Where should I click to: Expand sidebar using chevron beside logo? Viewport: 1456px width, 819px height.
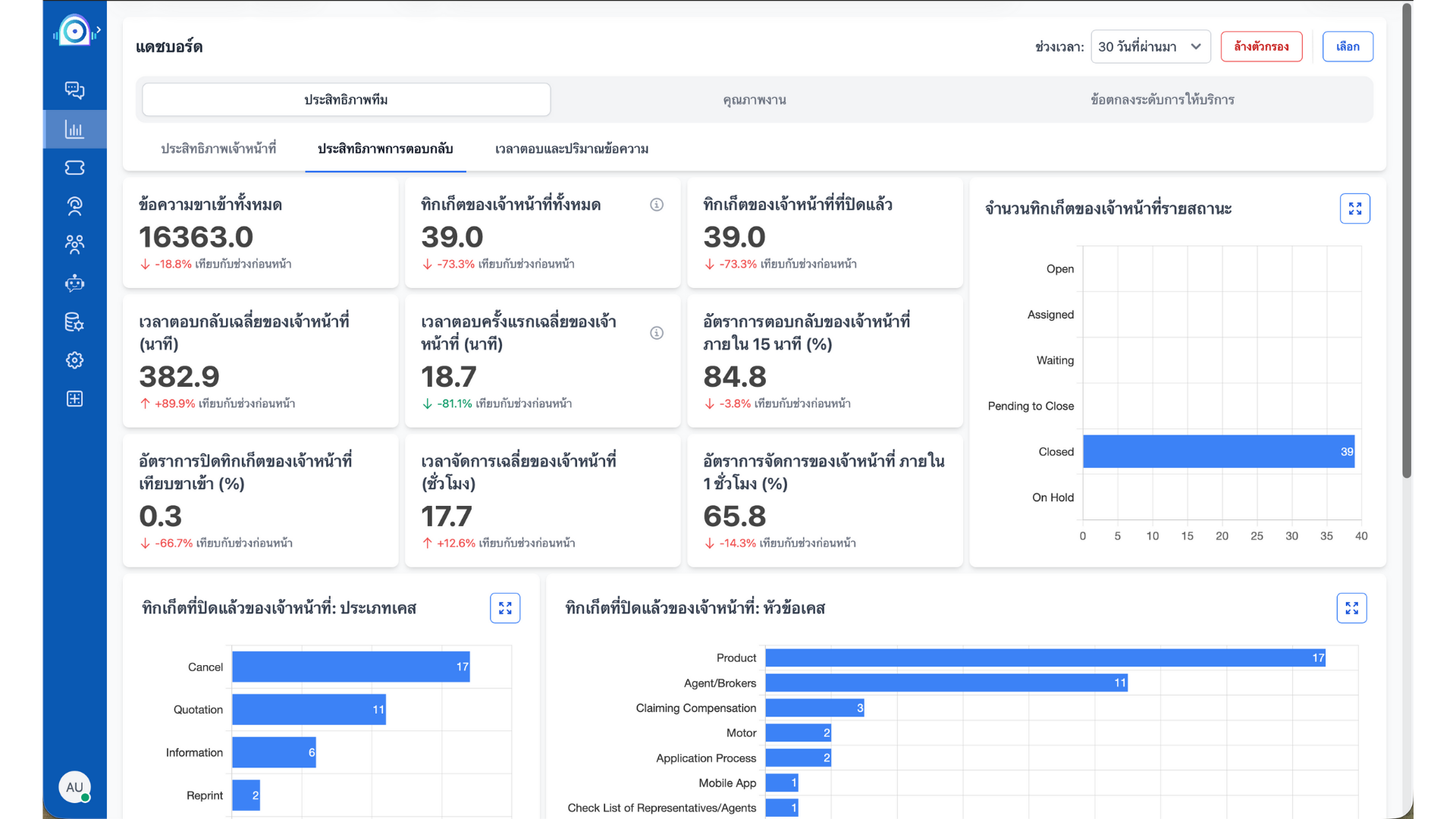(99, 30)
